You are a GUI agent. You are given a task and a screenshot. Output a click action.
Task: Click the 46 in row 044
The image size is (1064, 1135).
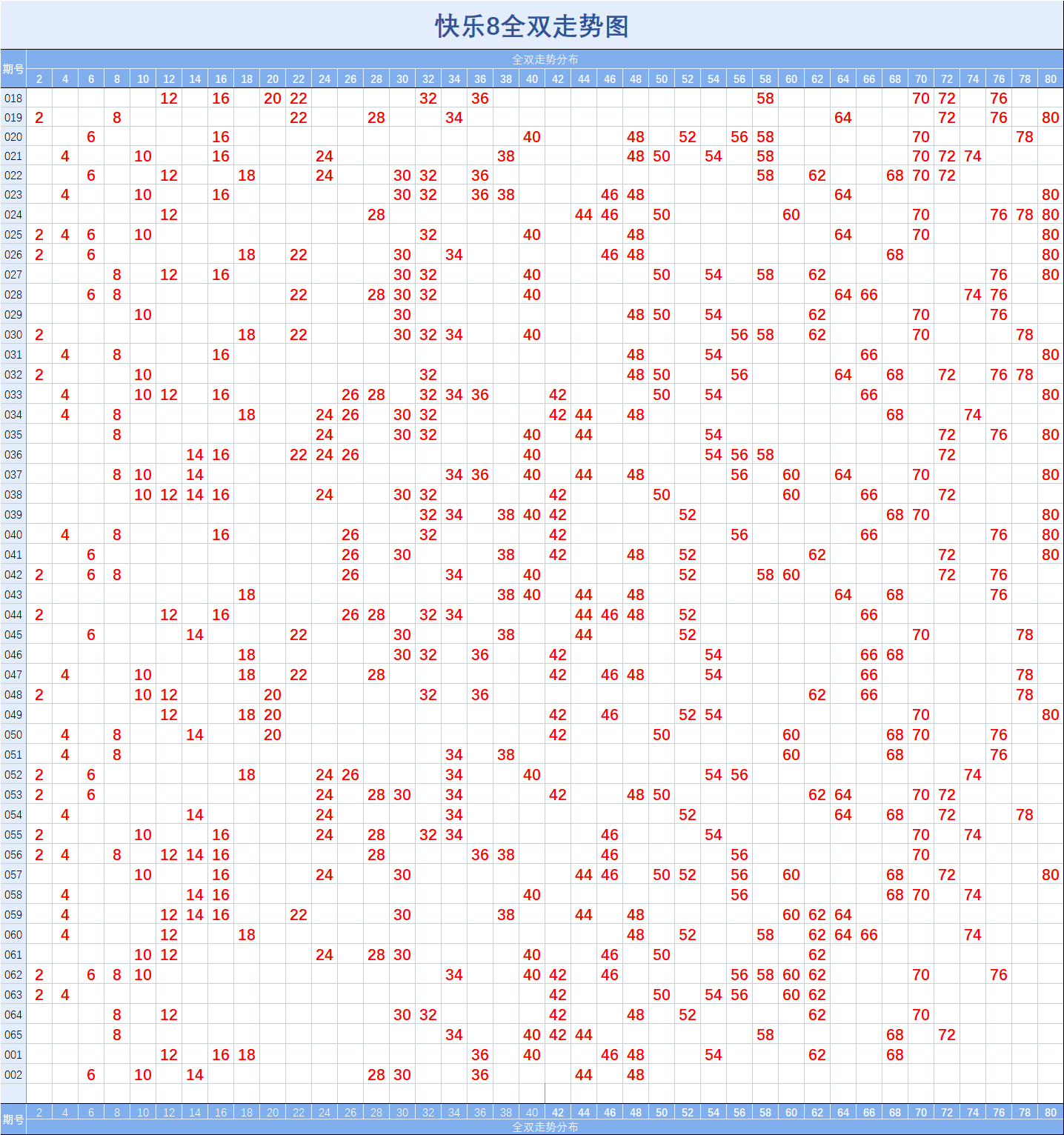[x=610, y=614]
